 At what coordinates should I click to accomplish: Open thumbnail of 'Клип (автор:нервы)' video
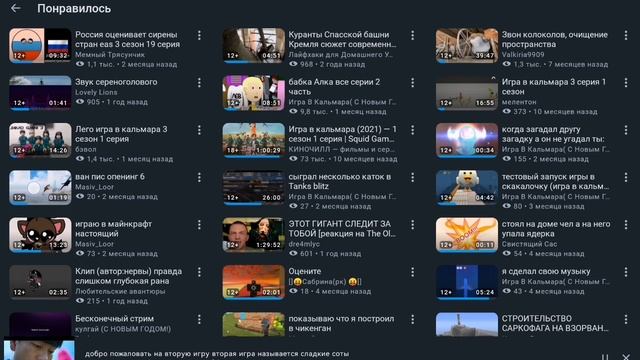tap(40, 282)
